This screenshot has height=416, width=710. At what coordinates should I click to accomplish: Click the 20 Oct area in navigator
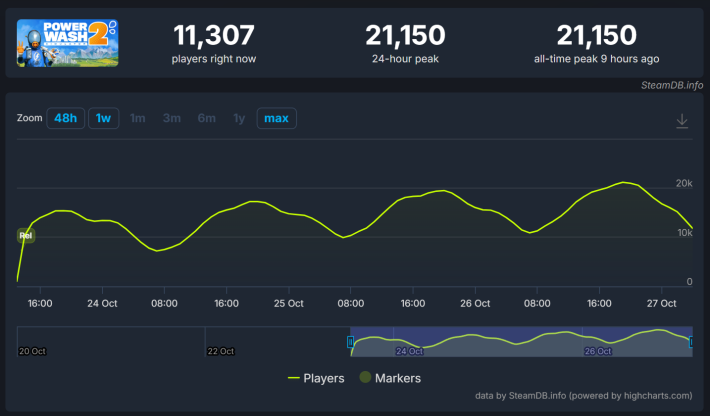click(x=32, y=351)
